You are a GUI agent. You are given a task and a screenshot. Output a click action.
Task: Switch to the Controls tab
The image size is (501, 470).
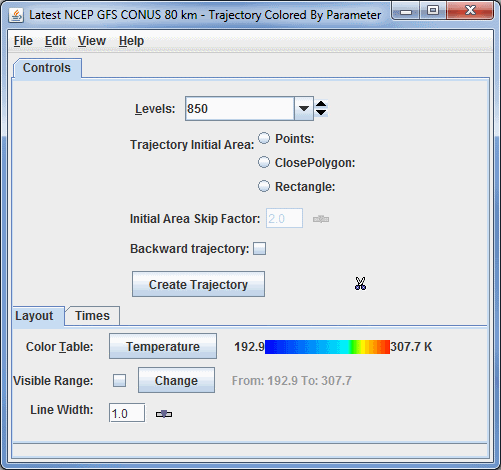(47, 68)
